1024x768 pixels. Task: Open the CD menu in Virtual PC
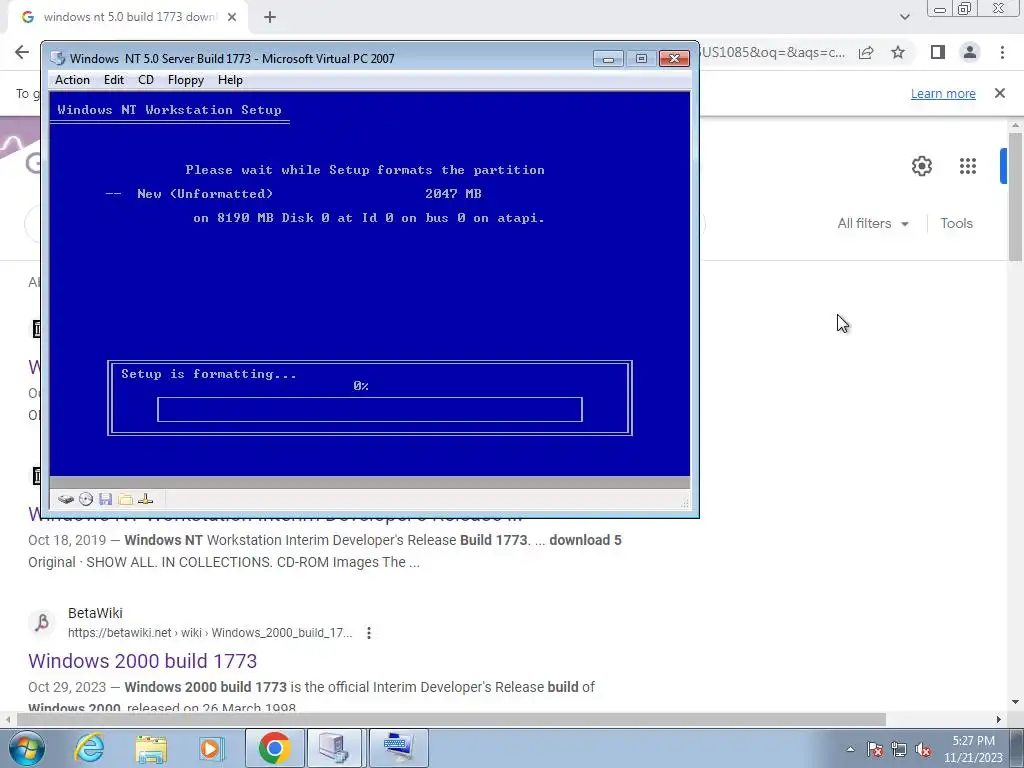click(x=146, y=80)
